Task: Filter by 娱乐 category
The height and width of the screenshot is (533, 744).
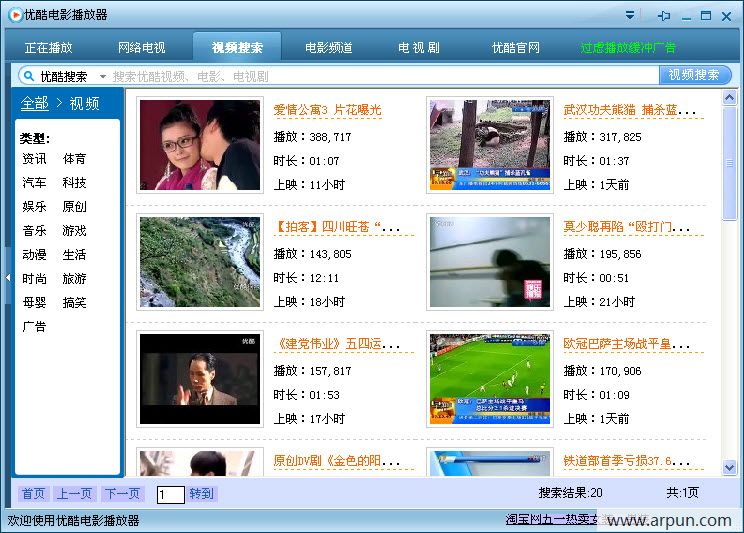Action: pyautogui.click(x=34, y=207)
